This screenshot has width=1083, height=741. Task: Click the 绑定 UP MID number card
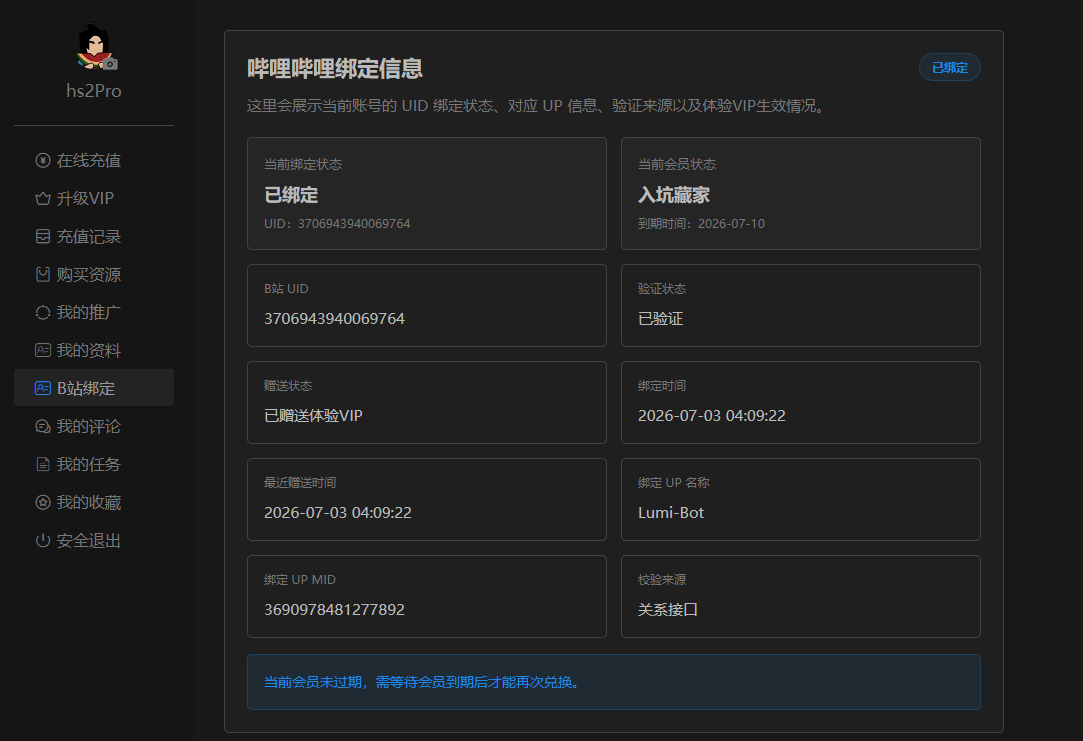(x=427, y=596)
